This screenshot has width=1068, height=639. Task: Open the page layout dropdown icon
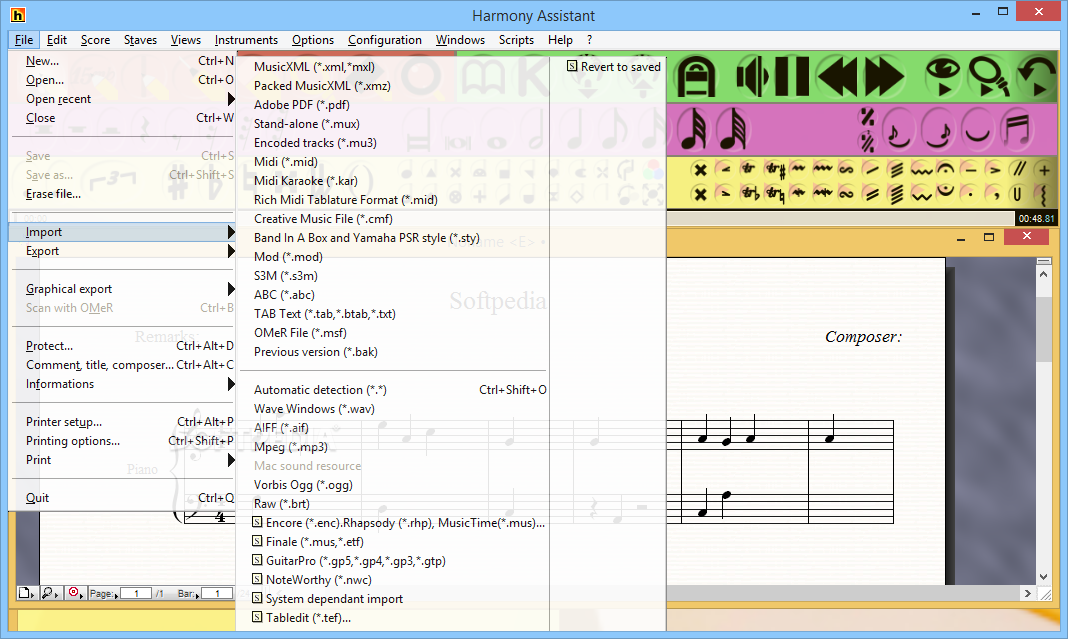pyautogui.click(x=26, y=593)
